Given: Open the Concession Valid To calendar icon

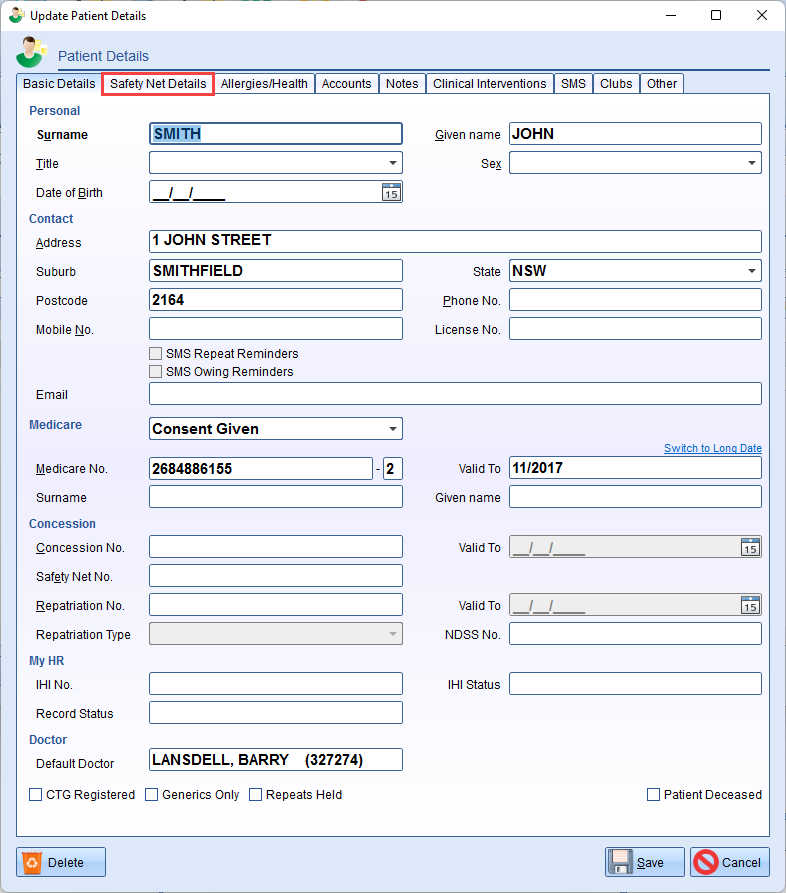Looking at the screenshot, I should coord(750,547).
